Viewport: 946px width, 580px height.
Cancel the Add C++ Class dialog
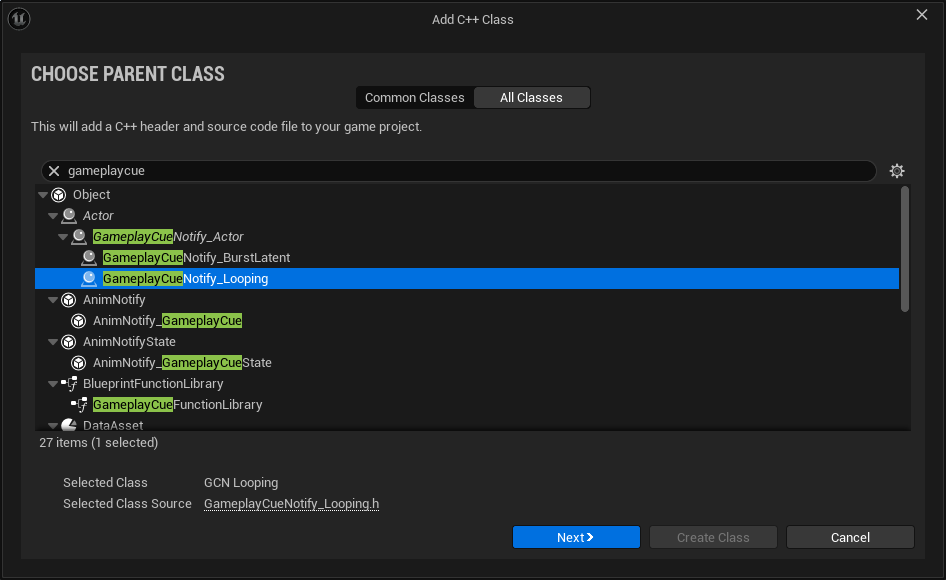click(x=849, y=537)
